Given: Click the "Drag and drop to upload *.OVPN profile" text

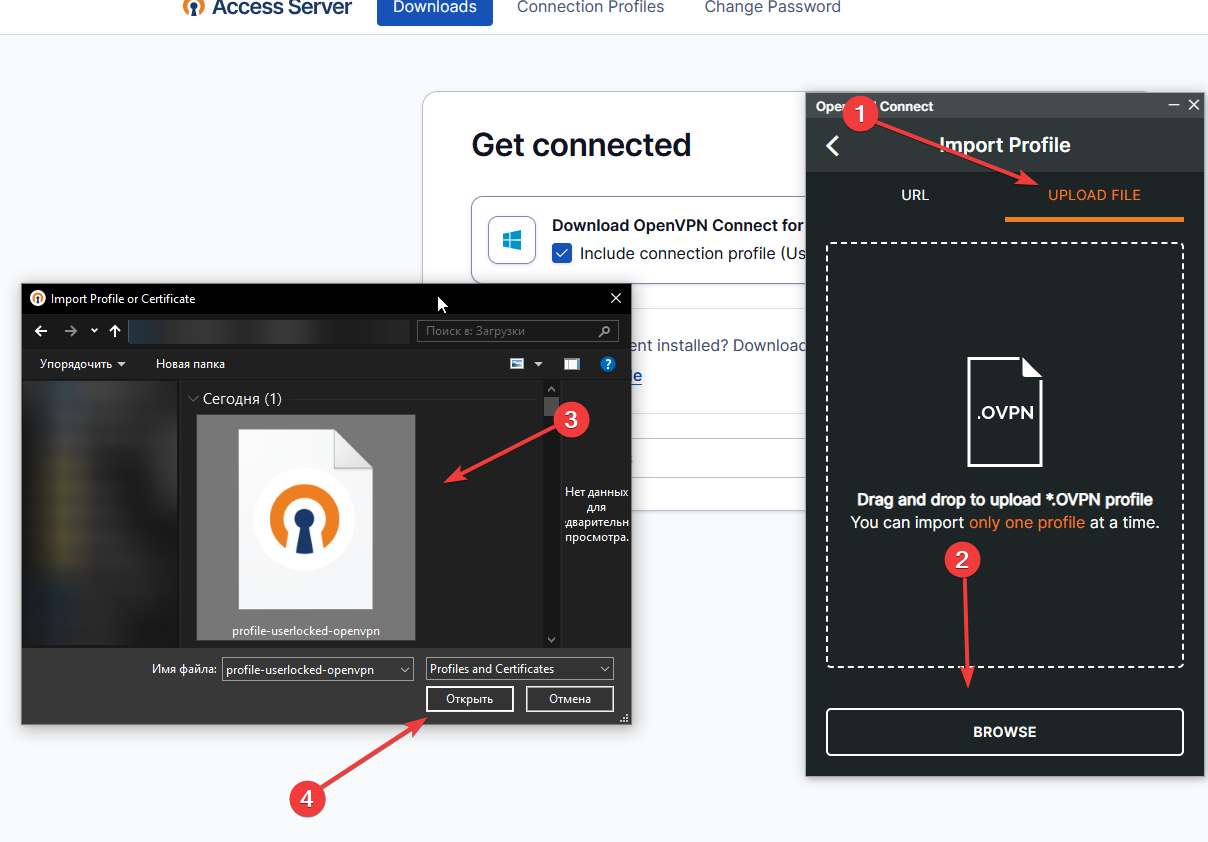Looking at the screenshot, I should click(1005, 500).
